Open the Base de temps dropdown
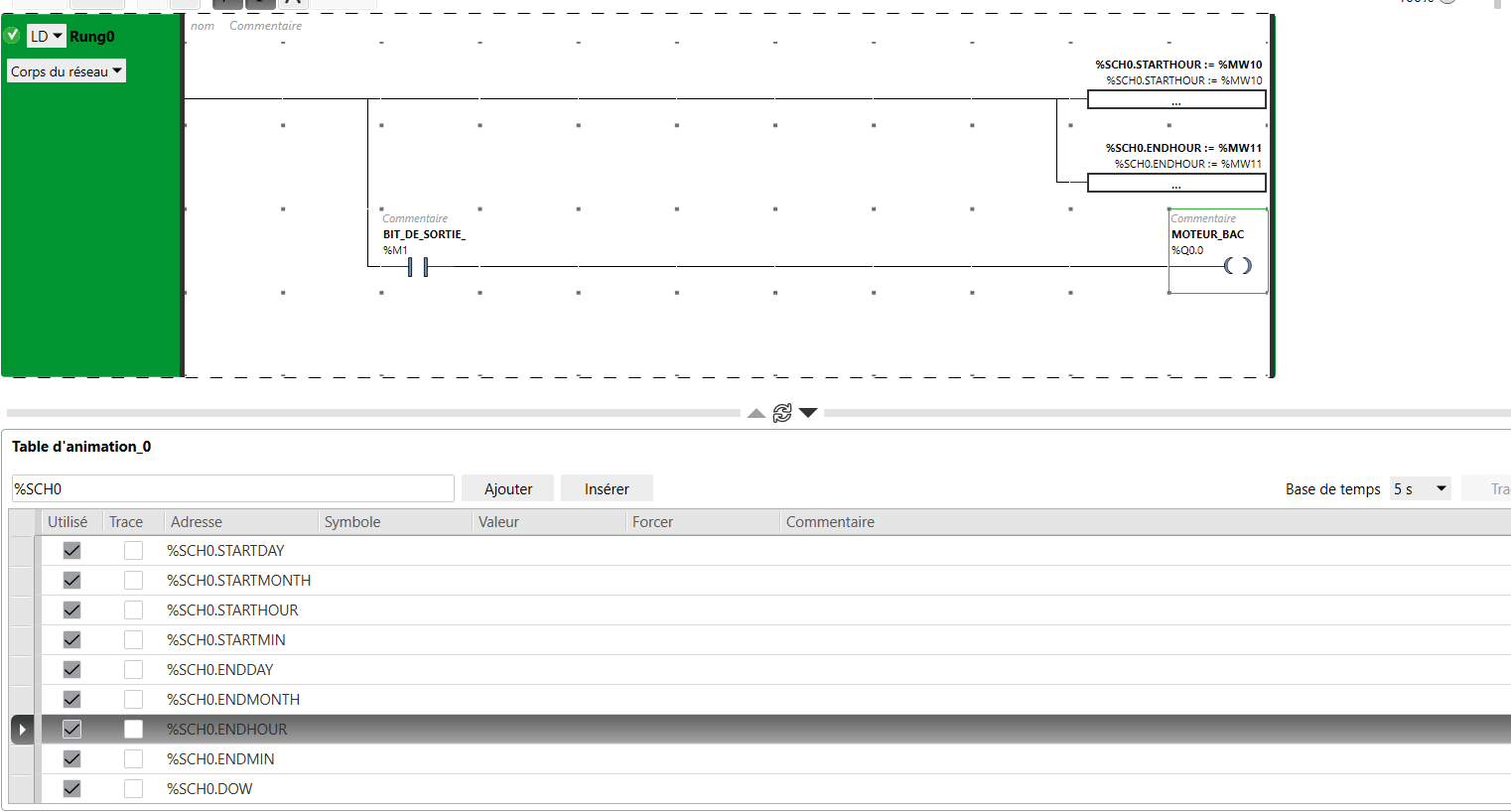Screen dimensions: 1511x812 pos(1420,488)
